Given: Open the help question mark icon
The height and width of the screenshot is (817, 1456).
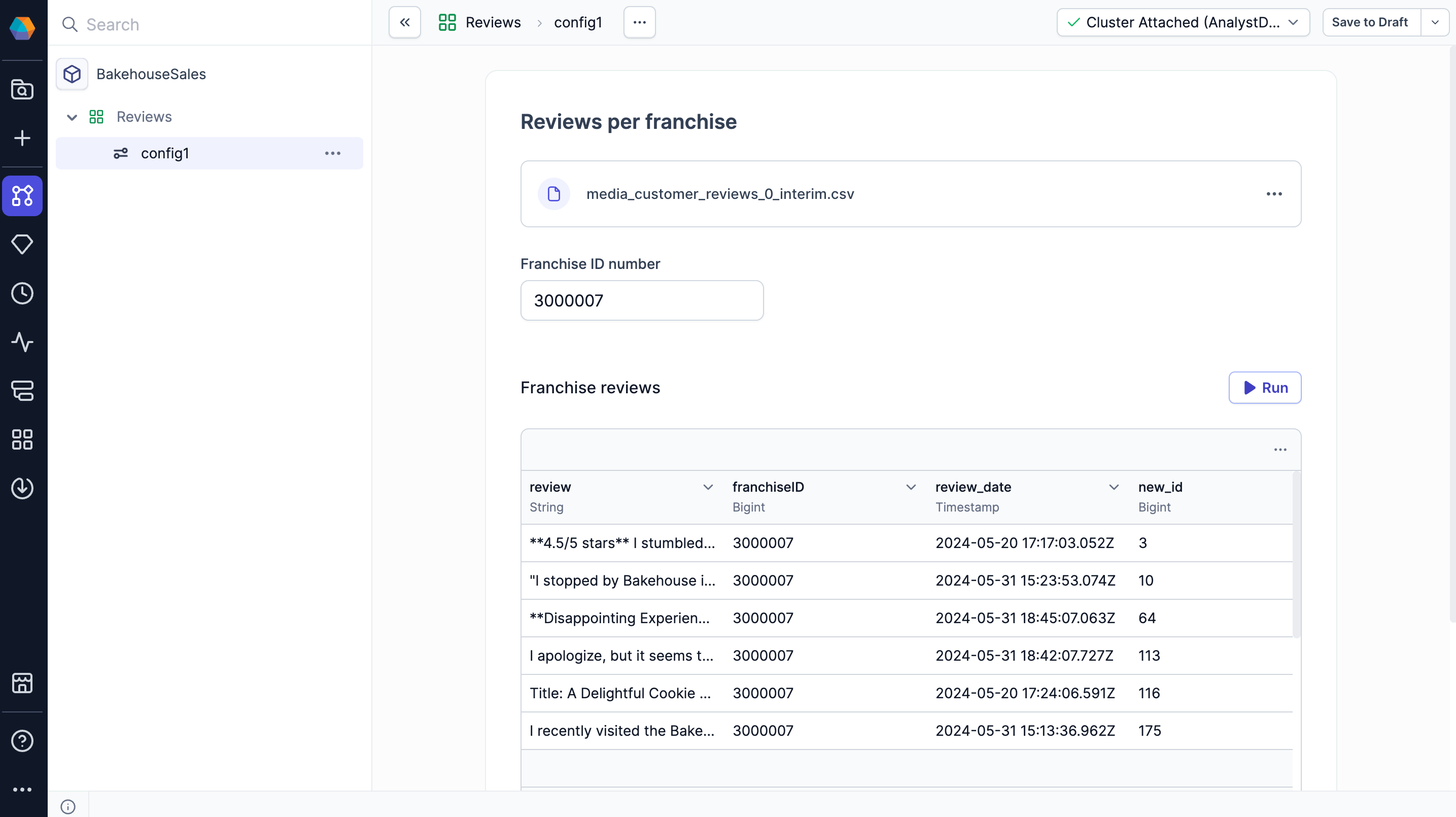Looking at the screenshot, I should click(22, 741).
